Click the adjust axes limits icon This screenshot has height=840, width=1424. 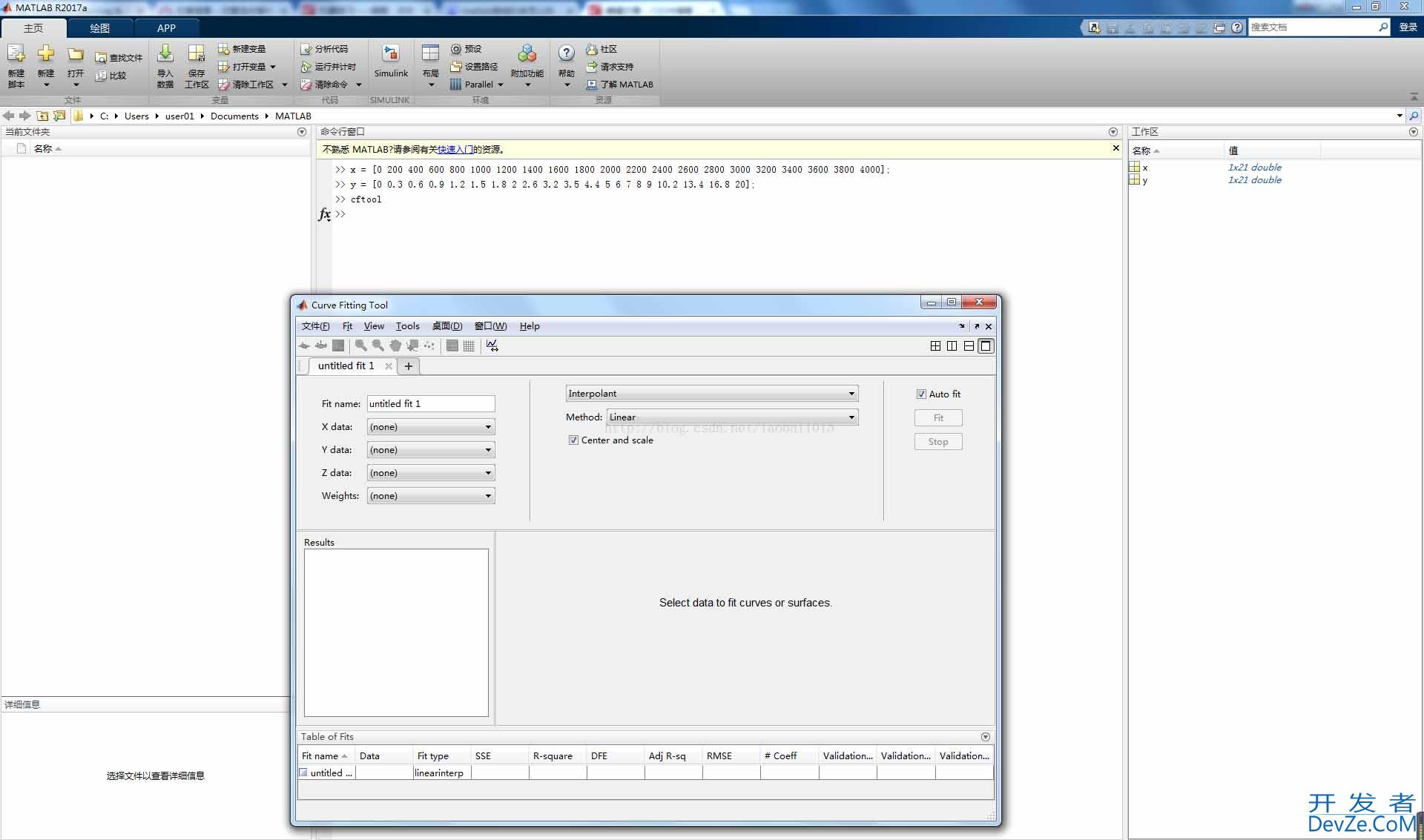point(492,345)
